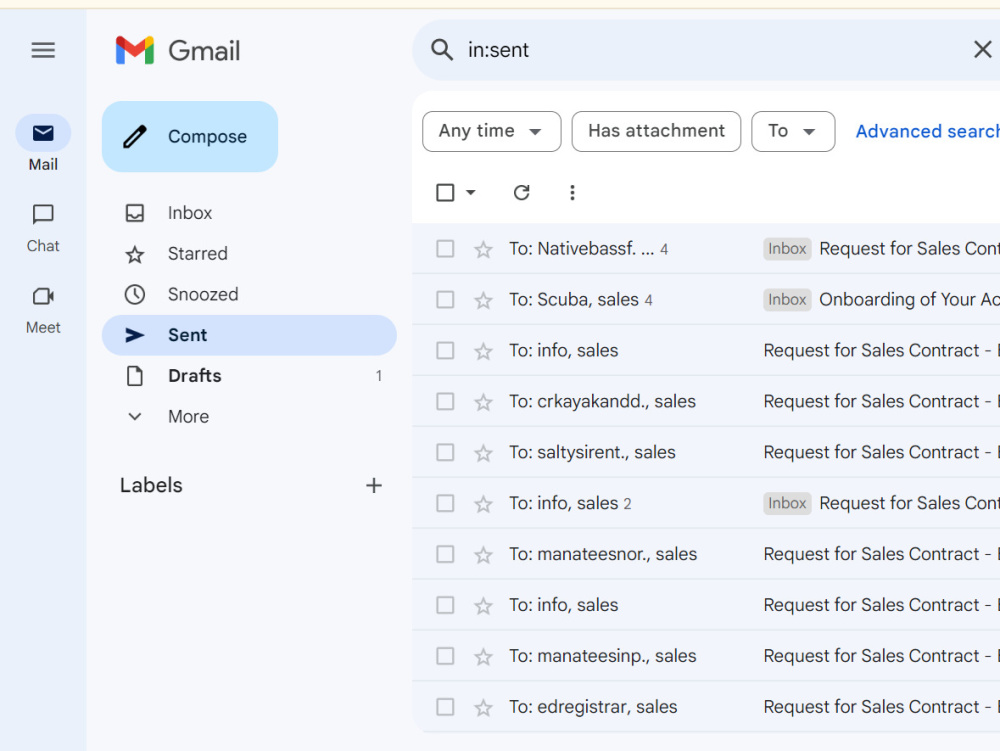The image size is (1000, 751).
Task: Star the manateesinp., sales email
Action: 483,657
